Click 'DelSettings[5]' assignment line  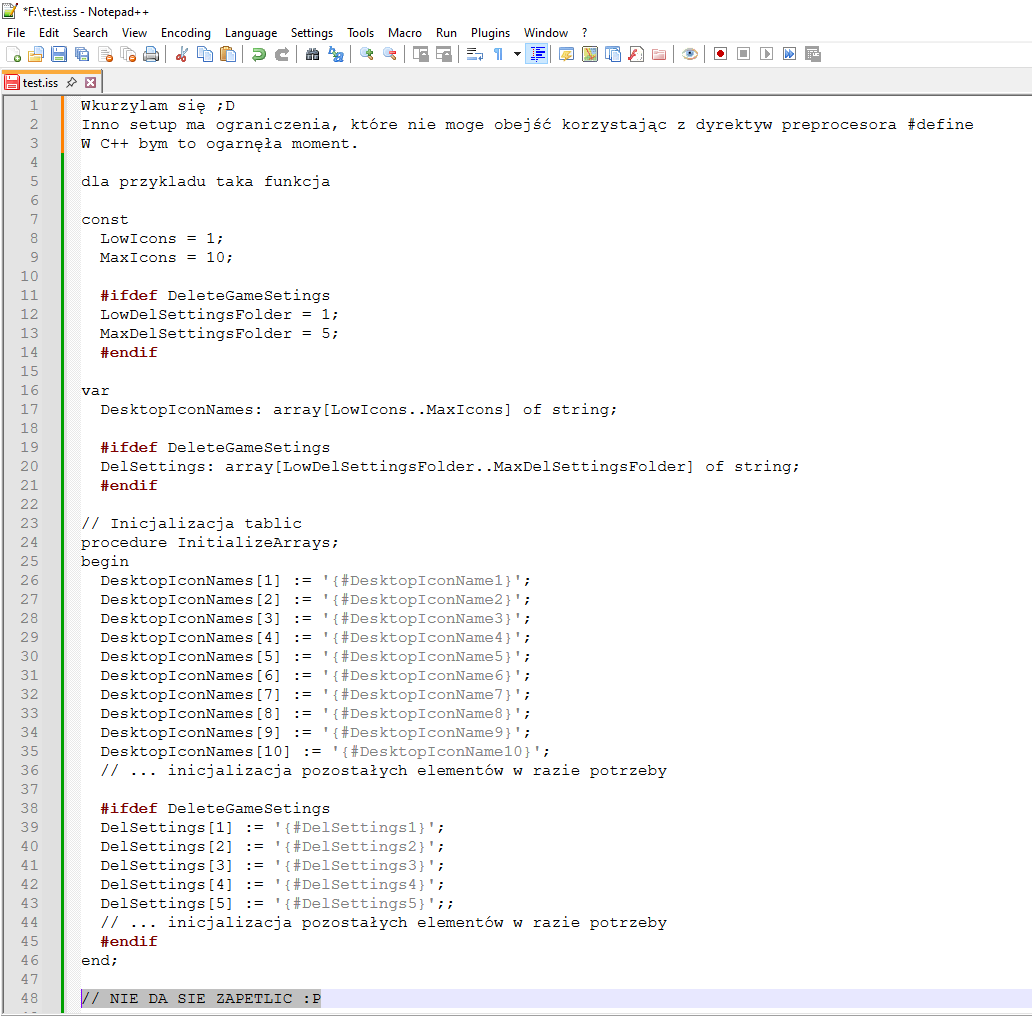coord(277,903)
